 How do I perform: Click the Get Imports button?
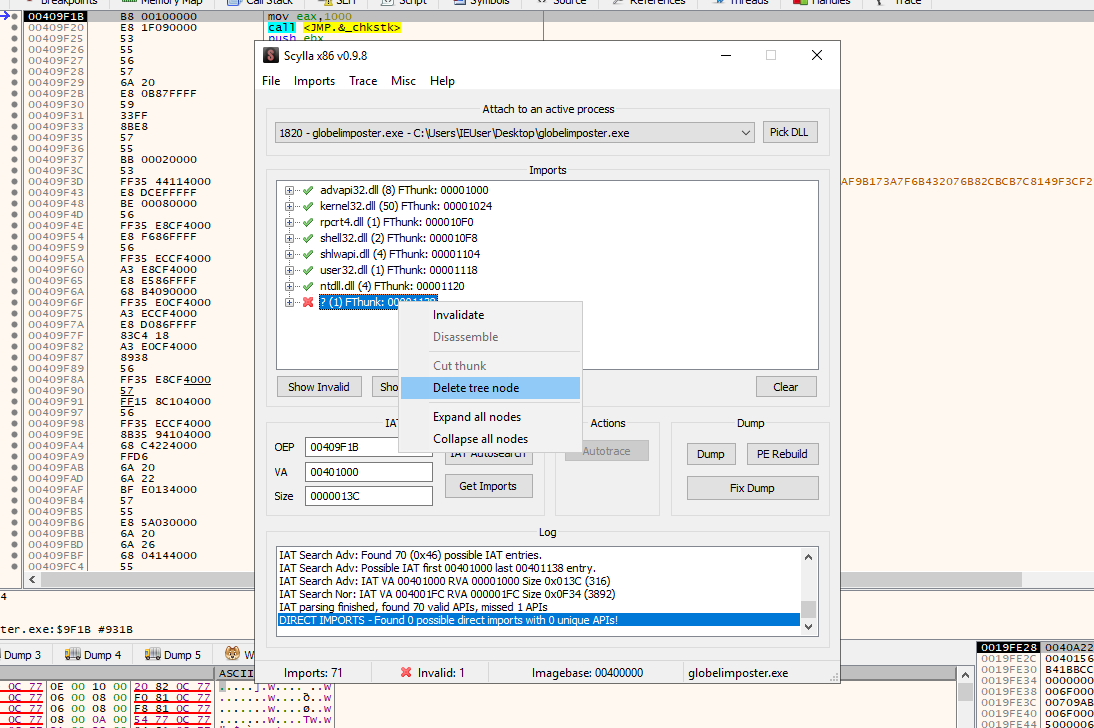488,486
